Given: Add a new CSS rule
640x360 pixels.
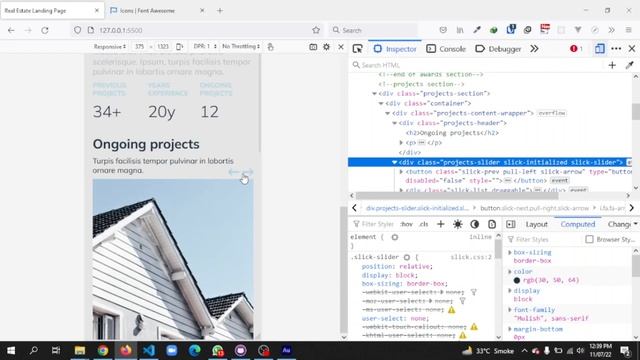Looking at the screenshot, I should click(440, 224).
